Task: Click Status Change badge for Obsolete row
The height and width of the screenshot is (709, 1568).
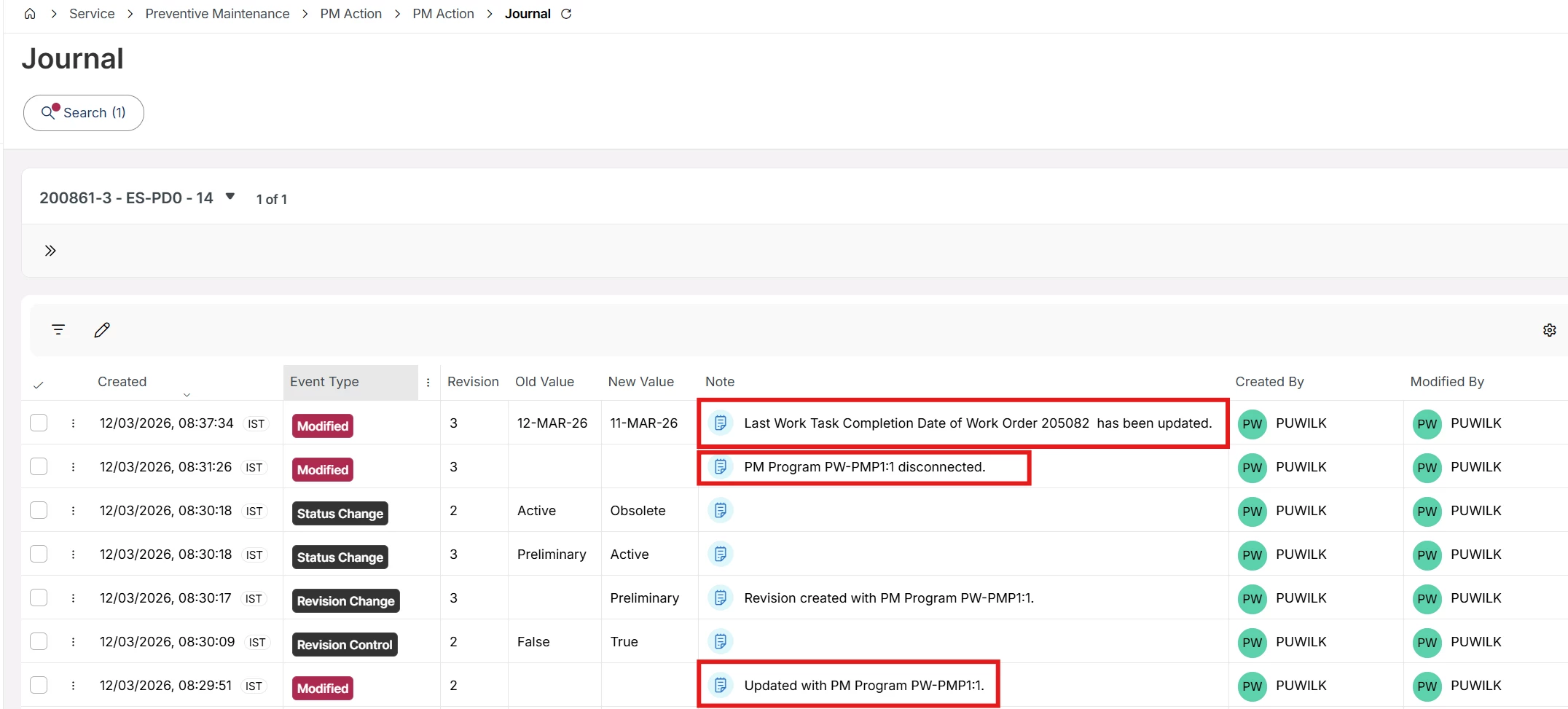Action: pyautogui.click(x=340, y=513)
